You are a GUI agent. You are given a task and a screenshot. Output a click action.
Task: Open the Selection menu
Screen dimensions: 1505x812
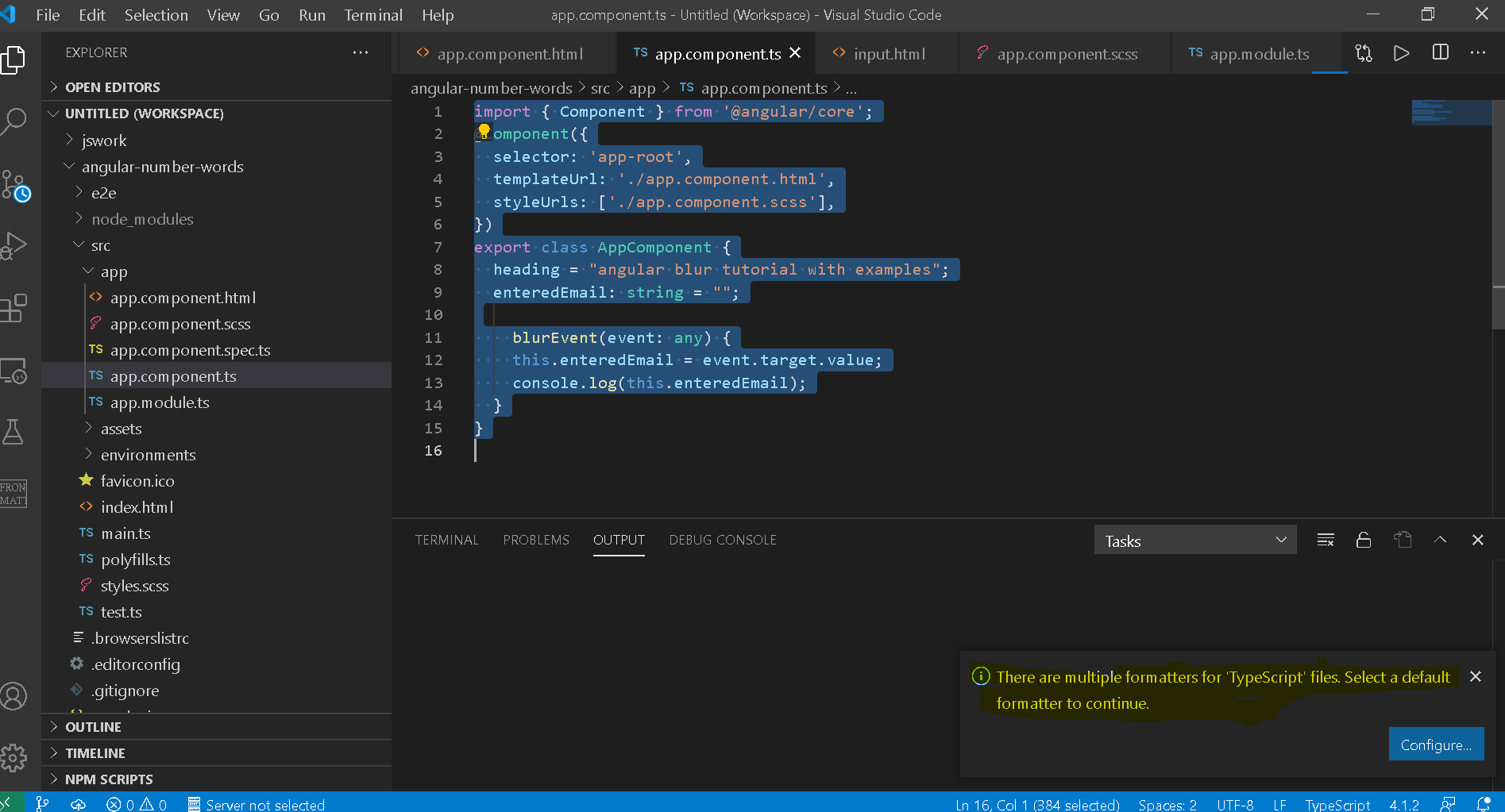(156, 14)
